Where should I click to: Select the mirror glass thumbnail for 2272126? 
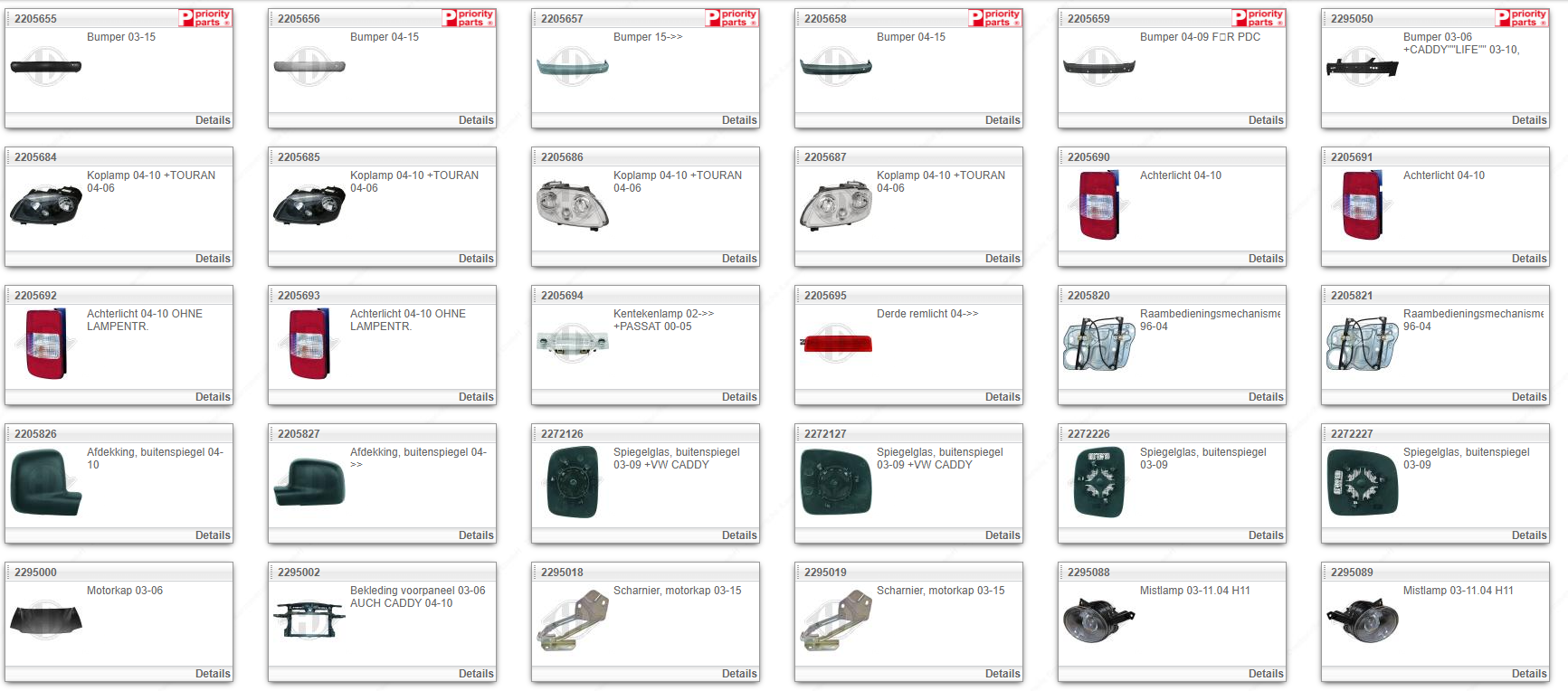tap(572, 482)
